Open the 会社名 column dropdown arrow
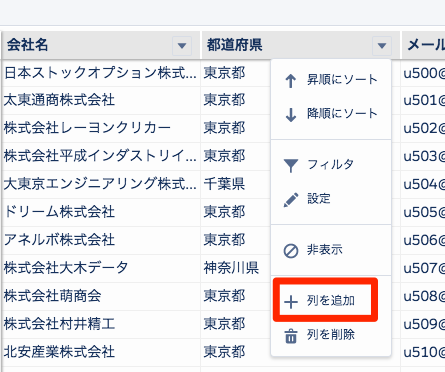 (182, 46)
